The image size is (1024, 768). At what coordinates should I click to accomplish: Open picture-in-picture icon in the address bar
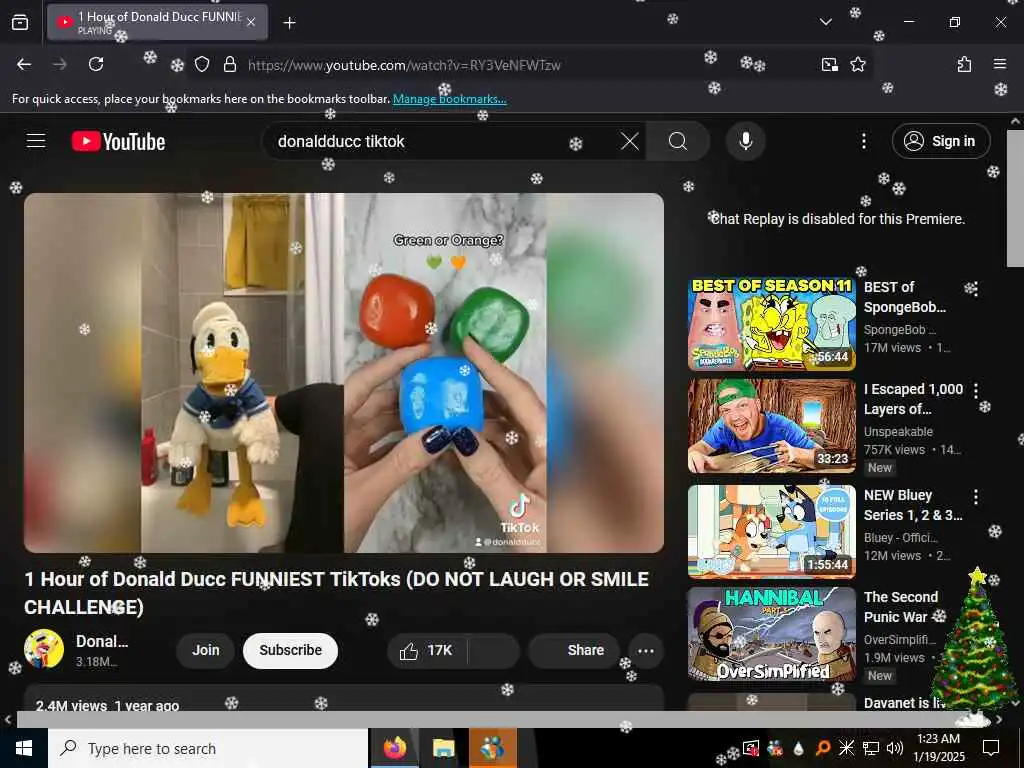[x=829, y=65]
